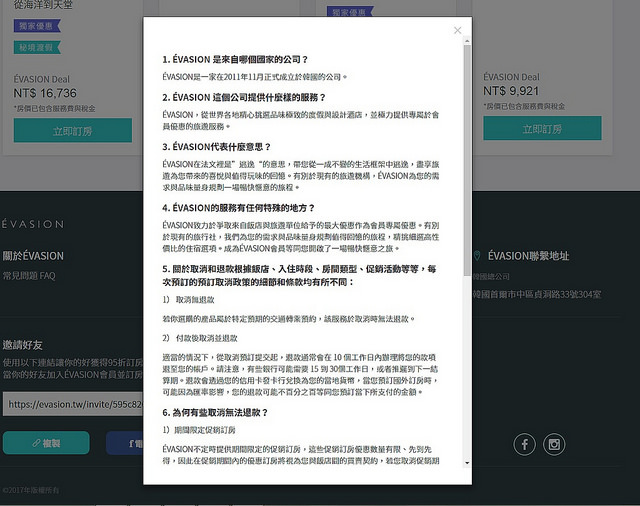Click the location pin icon beside ÉVASION聯繫地址

tap(477, 256)
